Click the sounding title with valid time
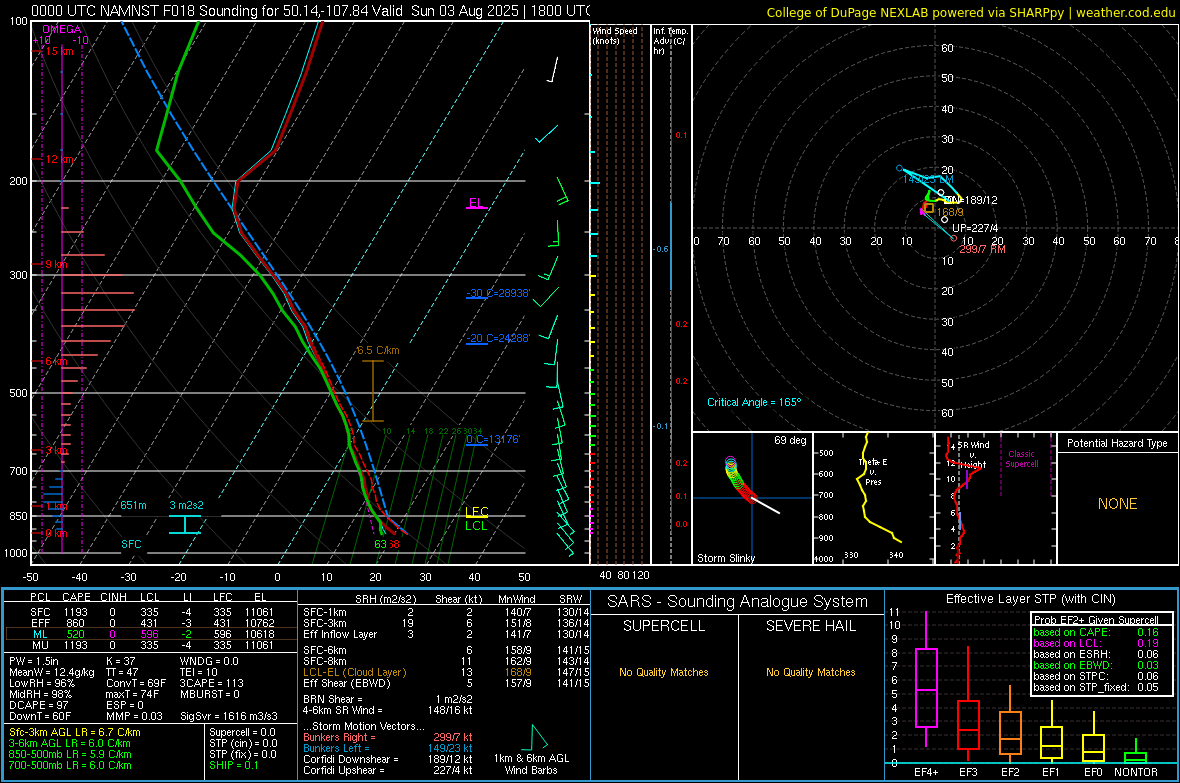Image resolution: width=1180 pixels, height=783 pixels. click(311, 11)
